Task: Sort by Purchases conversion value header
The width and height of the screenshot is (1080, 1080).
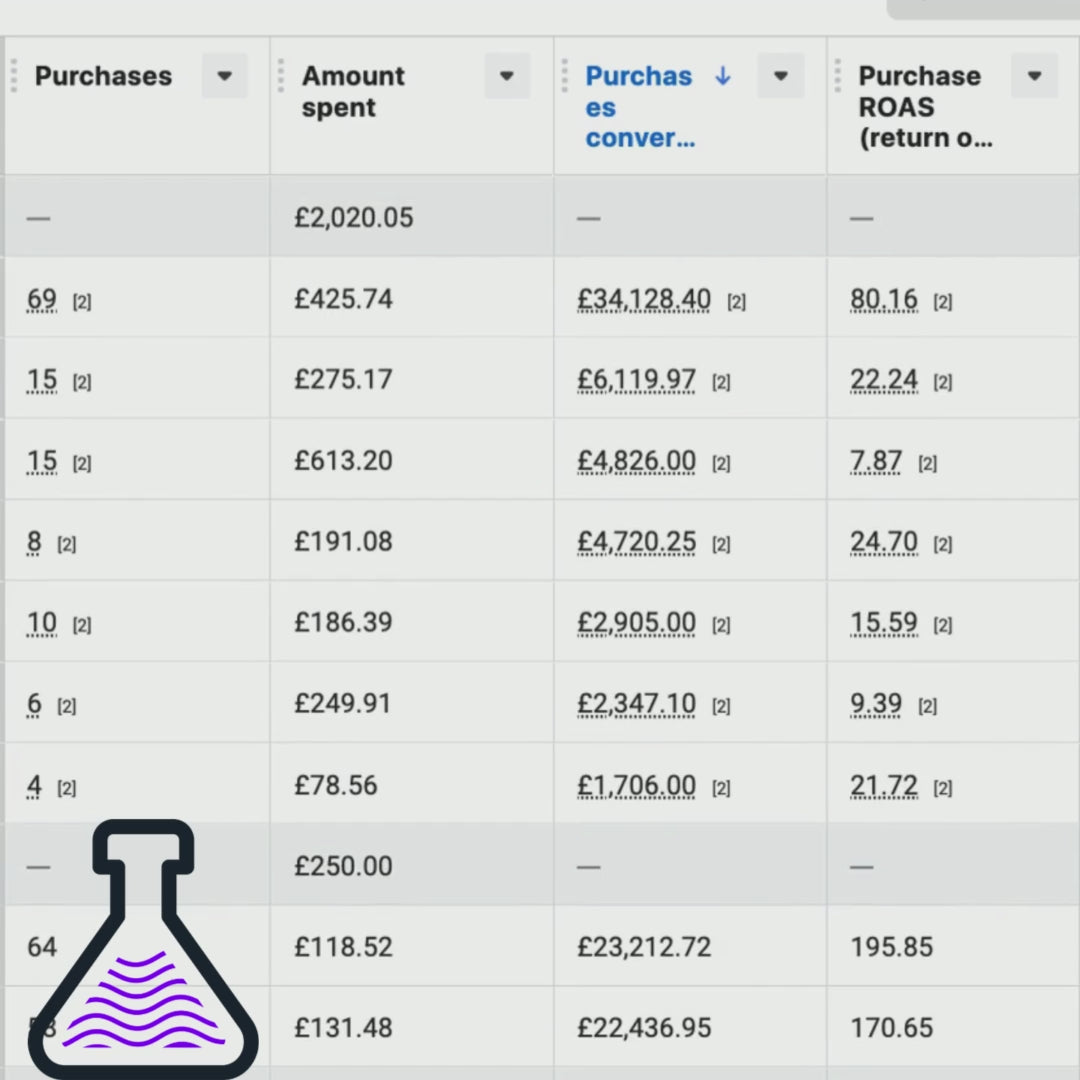Action: (638, 107)
